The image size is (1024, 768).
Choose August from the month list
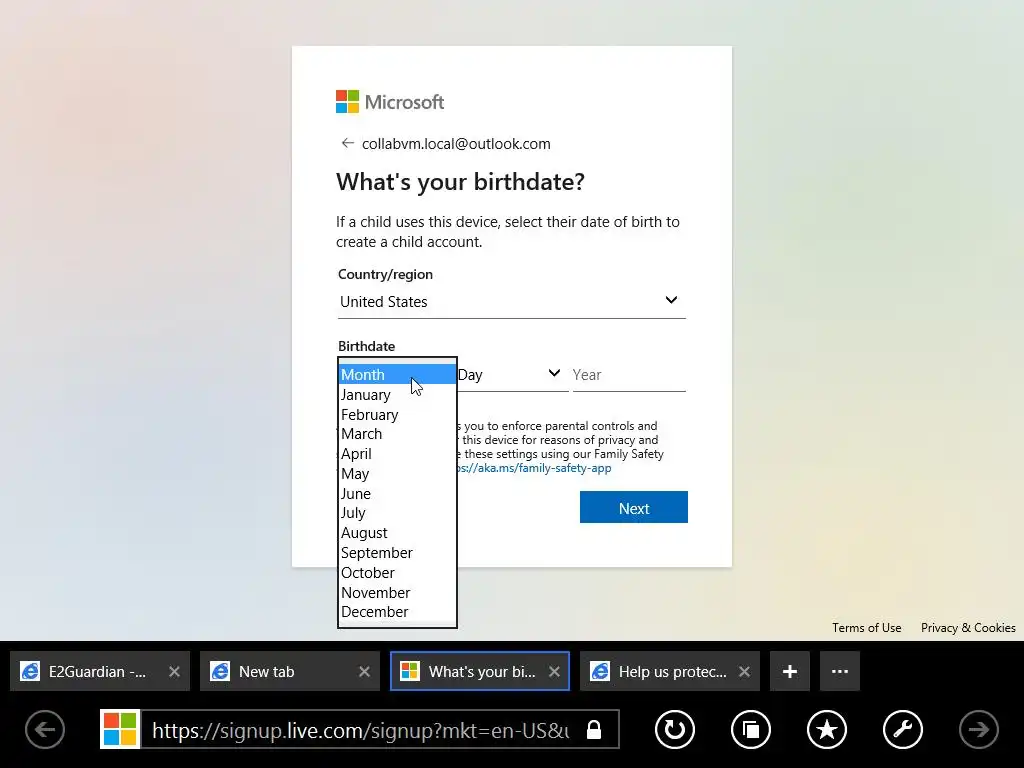coord(397,533)
